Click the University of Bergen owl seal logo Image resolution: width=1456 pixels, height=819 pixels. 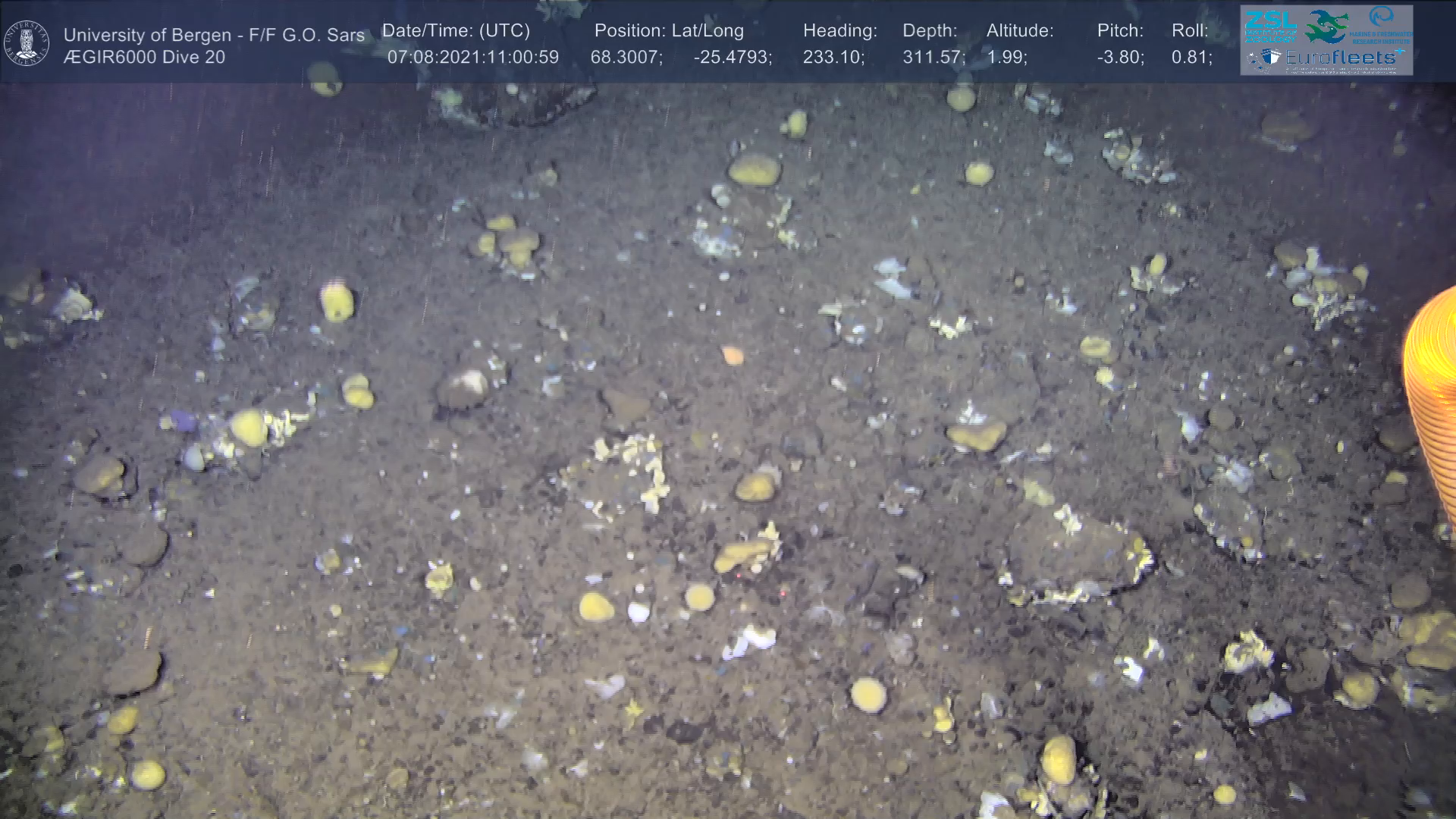(27, 43)
